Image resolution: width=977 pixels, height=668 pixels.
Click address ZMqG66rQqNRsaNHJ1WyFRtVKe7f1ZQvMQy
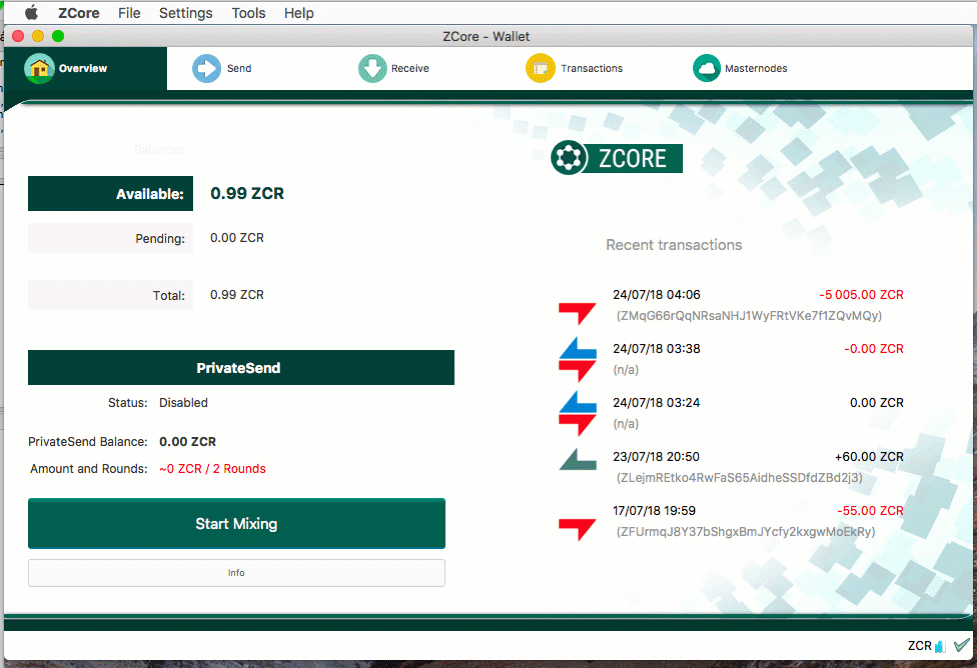[749, 316]
